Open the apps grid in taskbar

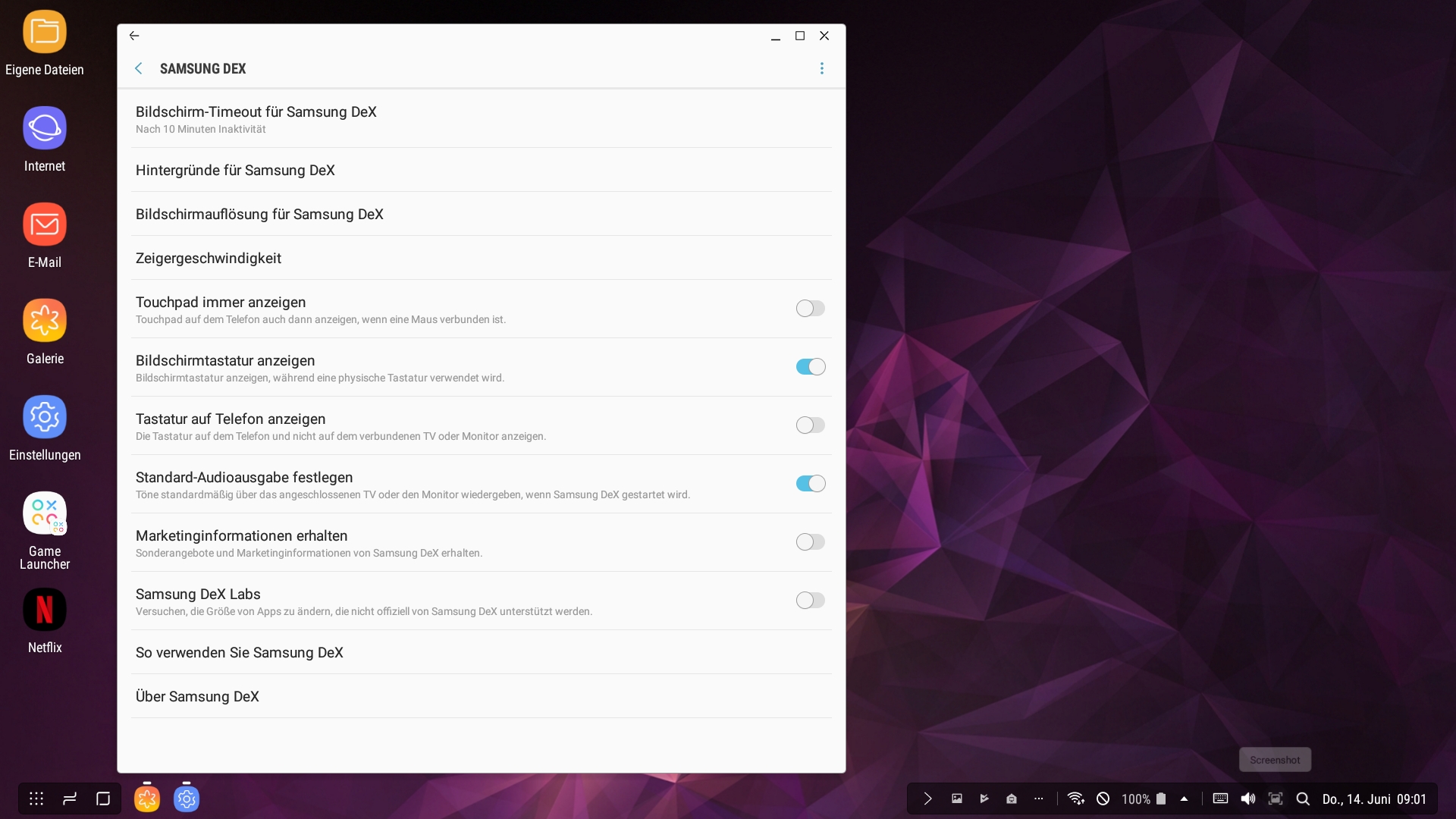pos(36,799)
